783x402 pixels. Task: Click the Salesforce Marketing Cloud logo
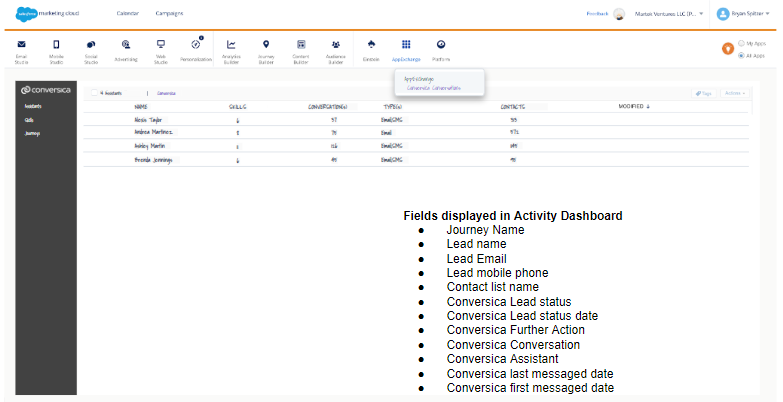47,13
